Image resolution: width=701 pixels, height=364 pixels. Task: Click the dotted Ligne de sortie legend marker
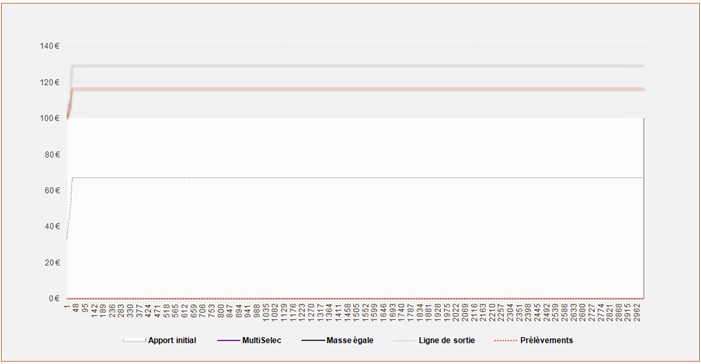pyautogui.click(x=405, y=341)
